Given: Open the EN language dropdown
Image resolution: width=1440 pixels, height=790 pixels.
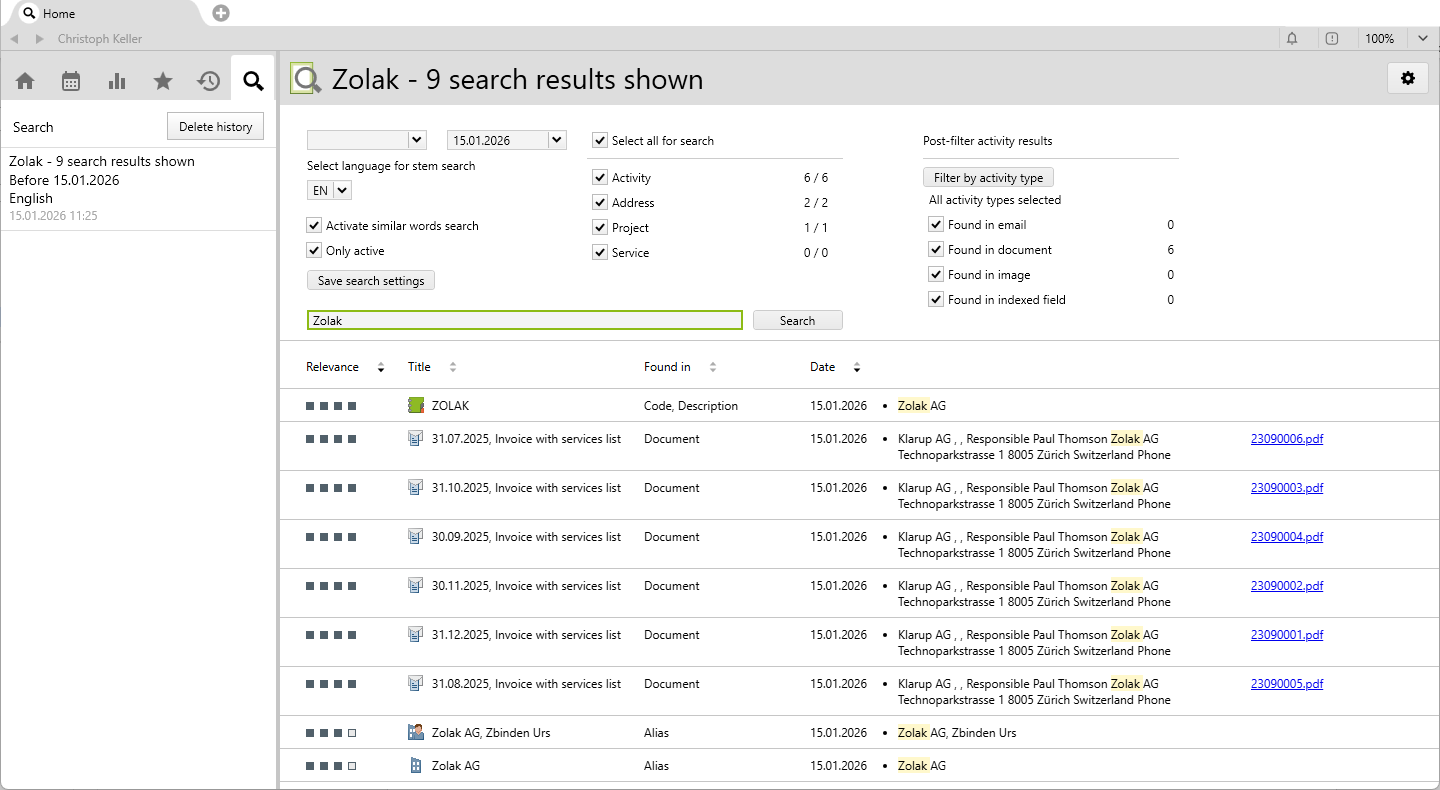Looking at the screenshot, I should [x=342, y=190].
